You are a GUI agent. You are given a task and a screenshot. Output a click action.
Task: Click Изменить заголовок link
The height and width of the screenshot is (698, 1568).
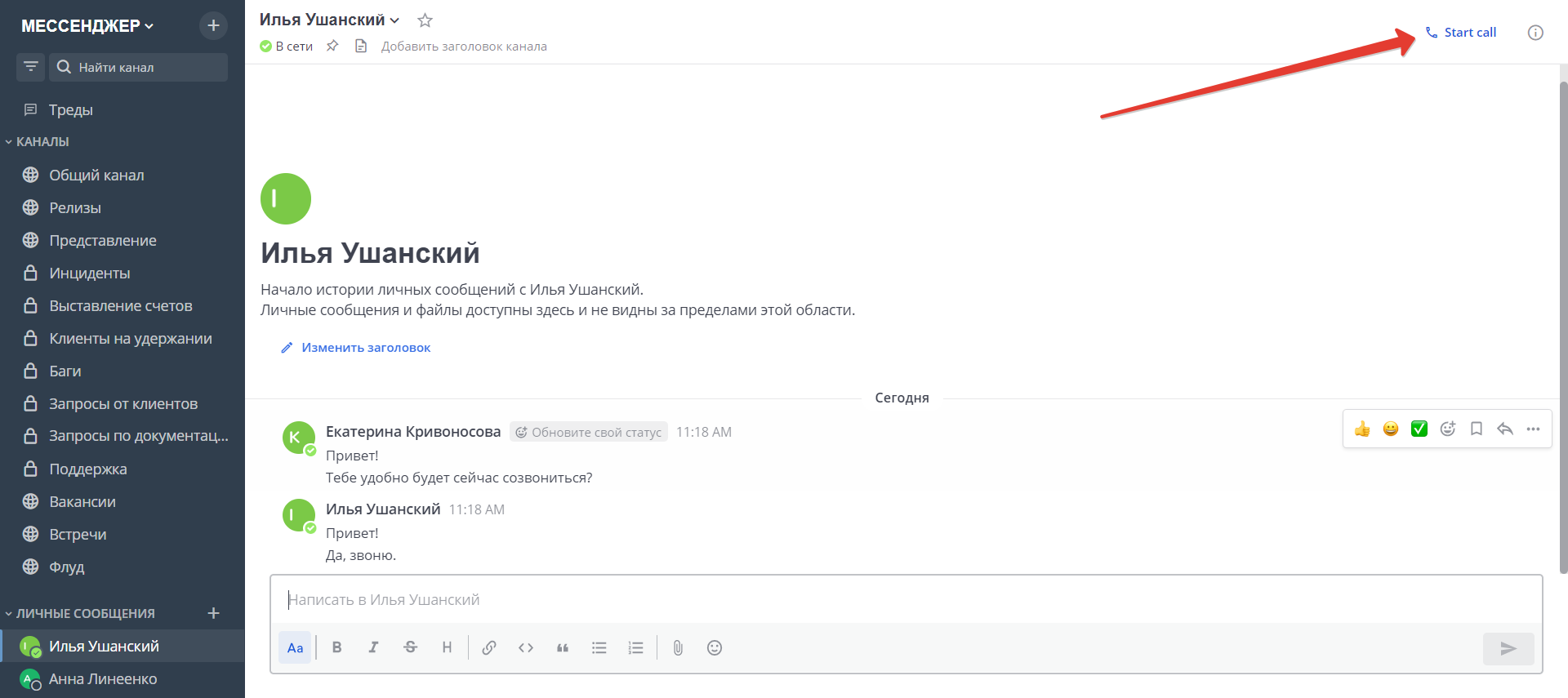tap(356, 348)
